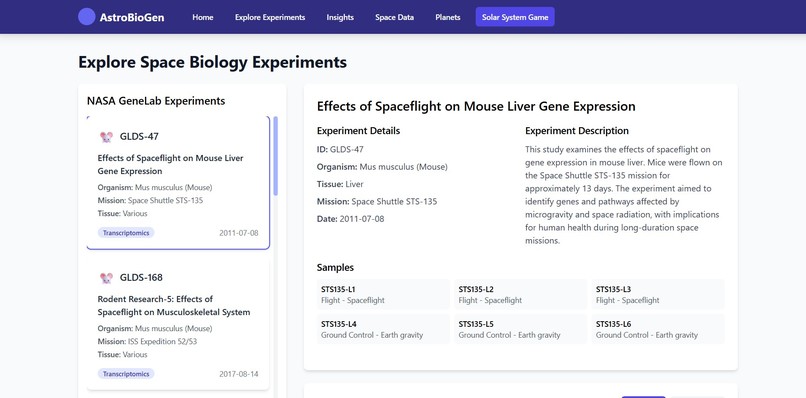This screenshot has height=398, width=806.
Task: Click the 'Samples' section heading
Action: (335, 267)
